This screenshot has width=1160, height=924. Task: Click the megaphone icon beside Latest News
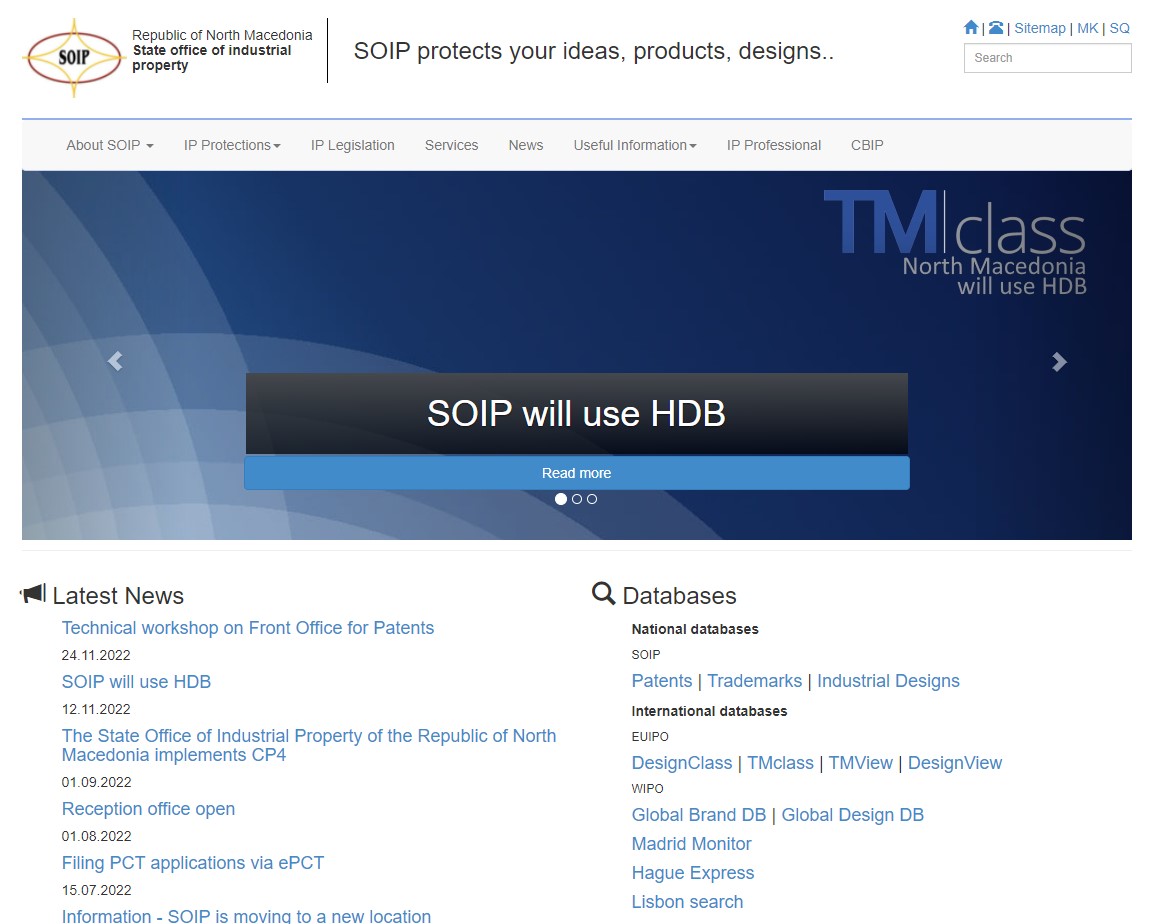click(33, 593)
